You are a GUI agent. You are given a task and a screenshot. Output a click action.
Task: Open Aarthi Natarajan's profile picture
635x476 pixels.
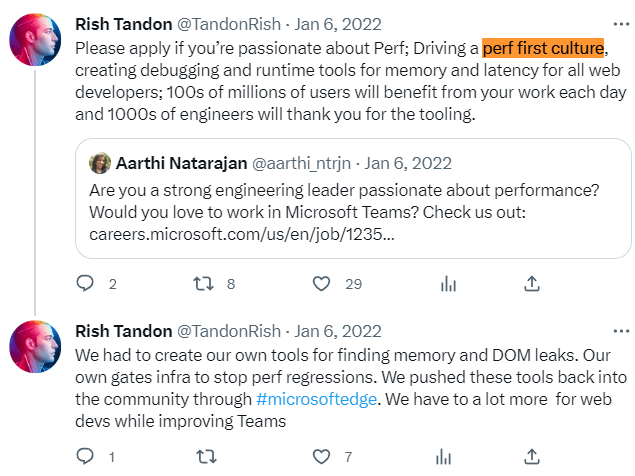point(100,163)
